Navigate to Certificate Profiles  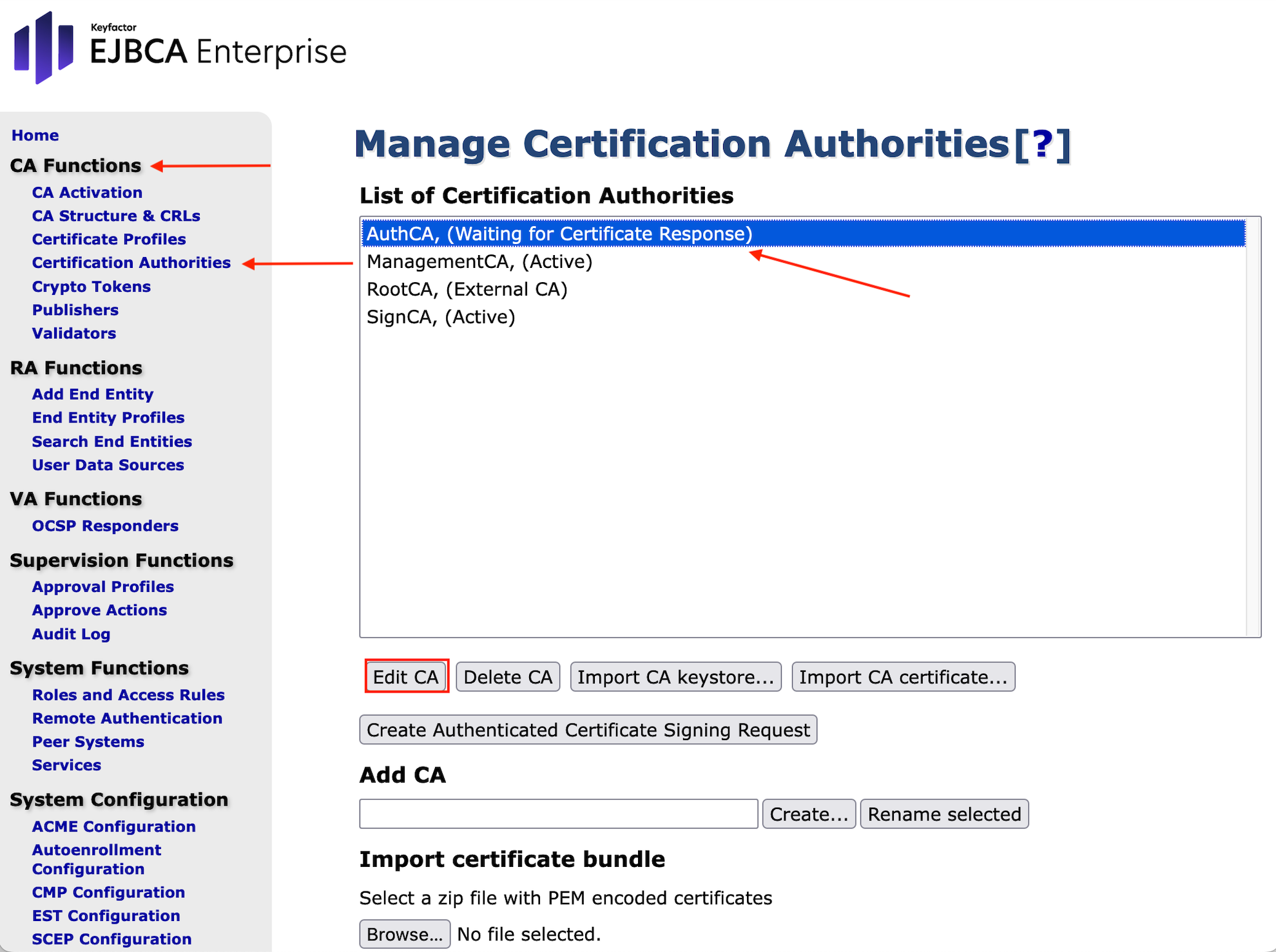tap(109, 240)
